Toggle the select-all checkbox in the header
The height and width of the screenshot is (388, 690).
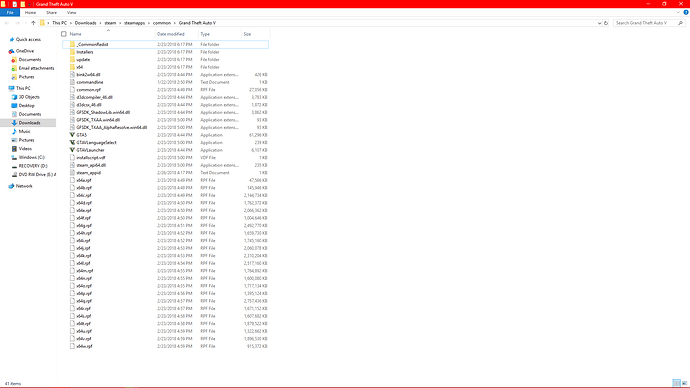coord(64,34)
